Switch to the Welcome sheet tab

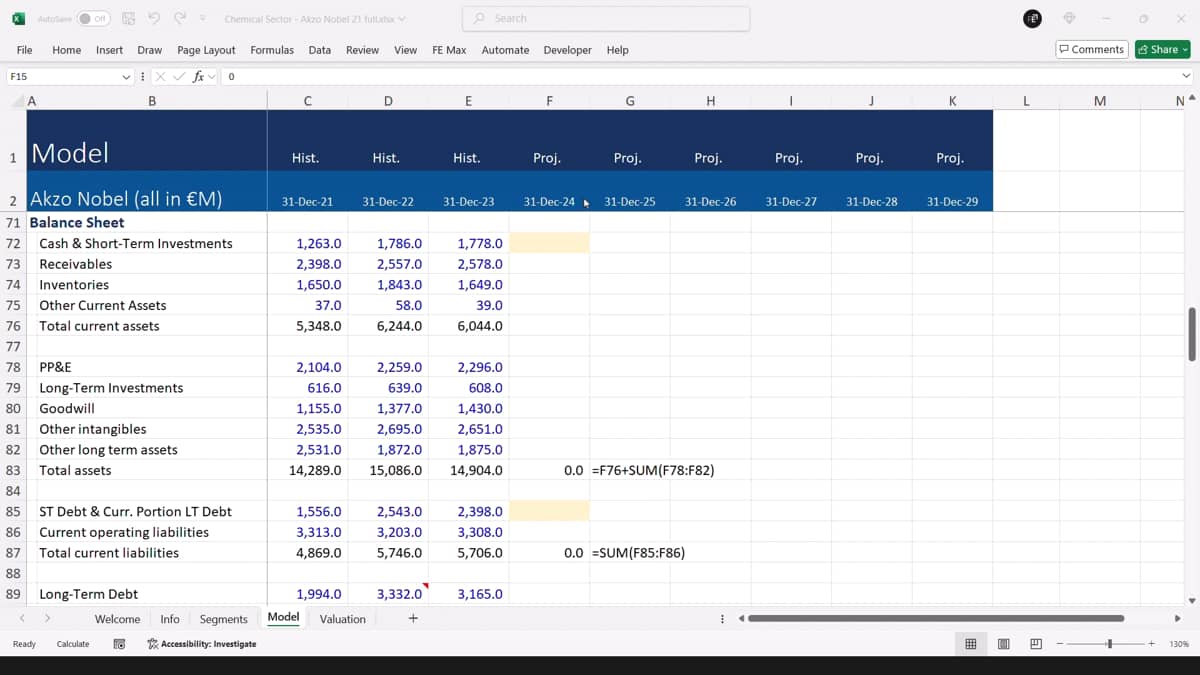click(117, 619)
